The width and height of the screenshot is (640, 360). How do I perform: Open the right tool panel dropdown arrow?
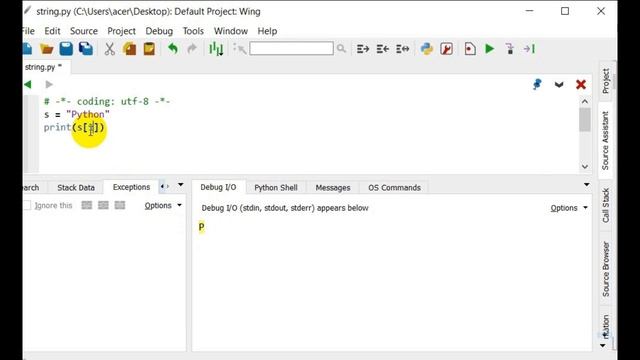click(587, 185)
